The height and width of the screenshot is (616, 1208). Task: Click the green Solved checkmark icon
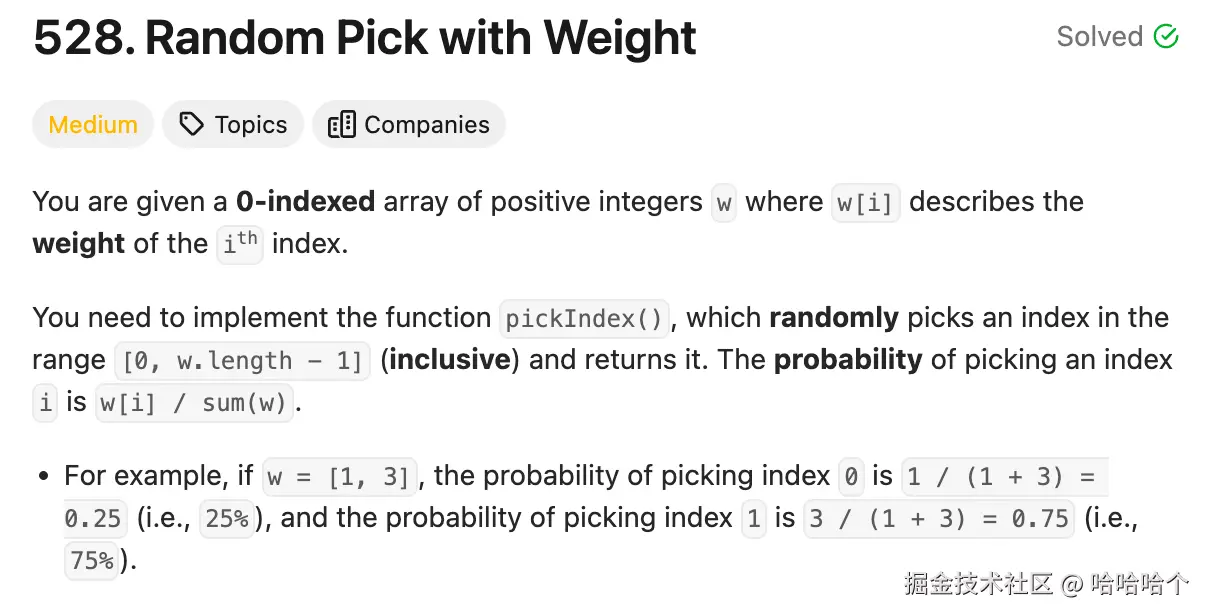(1166, 37)
